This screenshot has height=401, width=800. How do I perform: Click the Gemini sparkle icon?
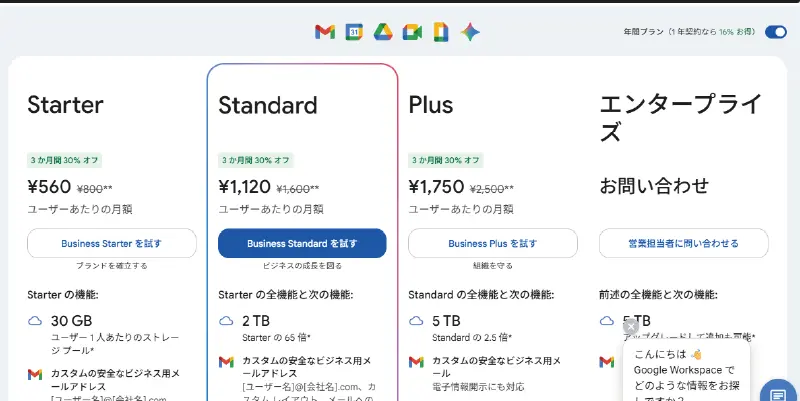[470, 32]
